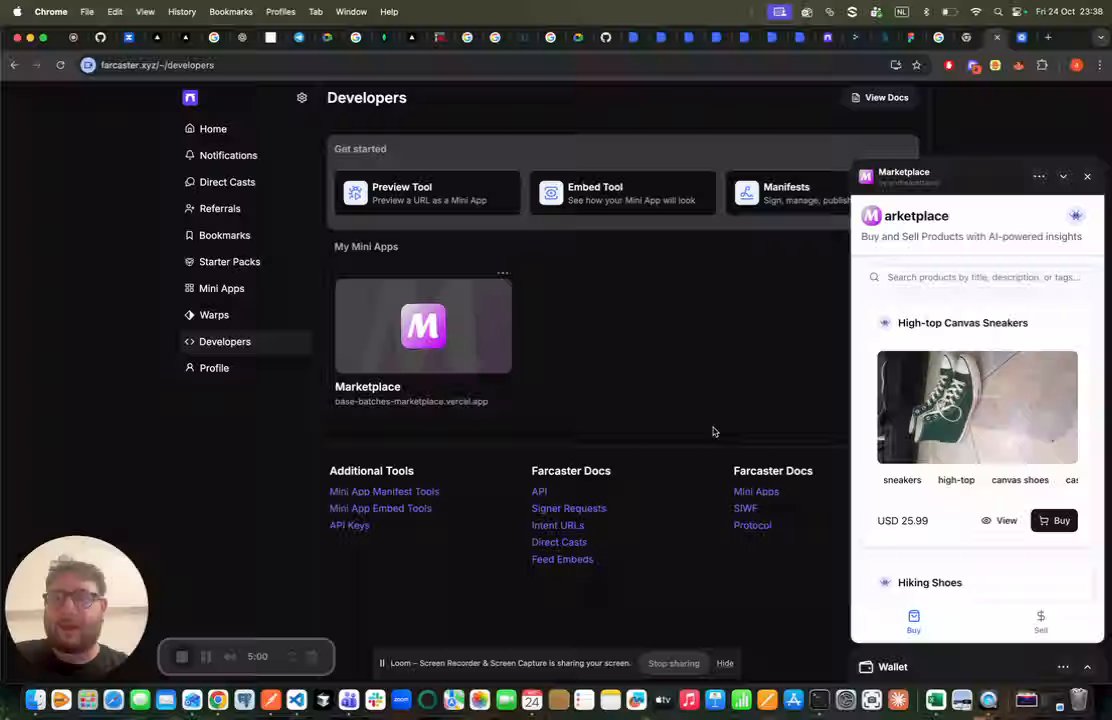Click the High-top Canvas Sneakers image
Screen dimensions: 1112x720
click(977, 407)
